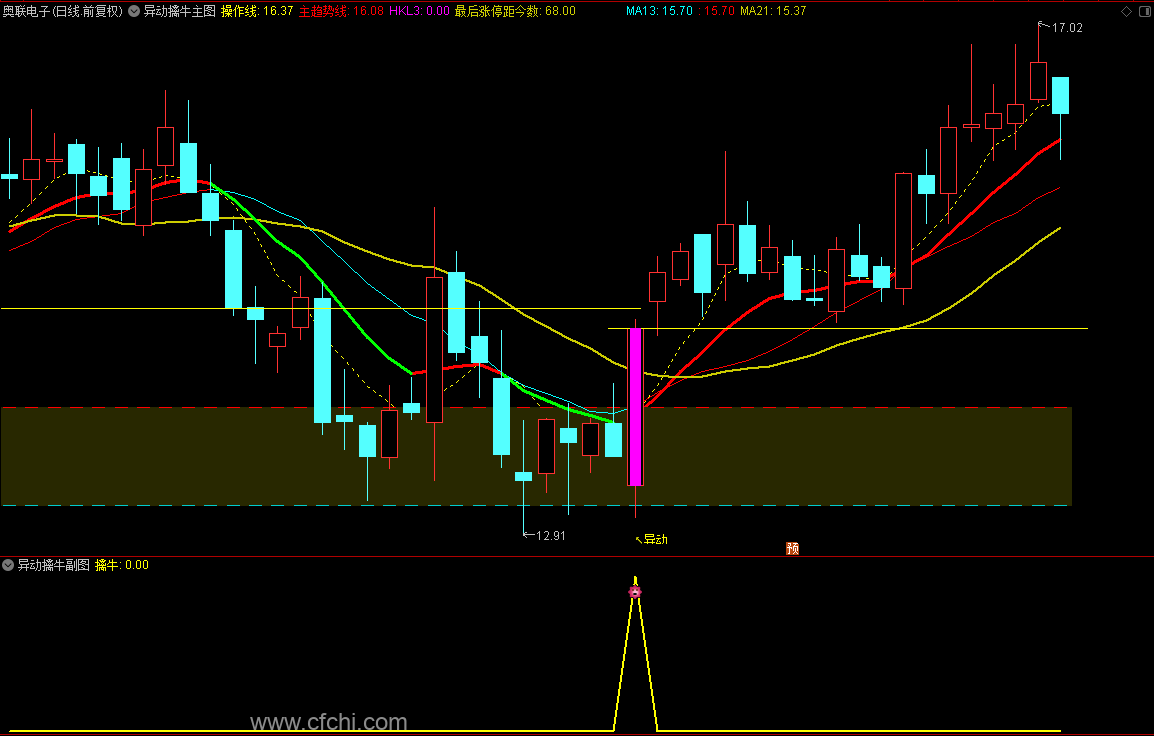Select the candlestick with the 12.91 low

point(523,476)
